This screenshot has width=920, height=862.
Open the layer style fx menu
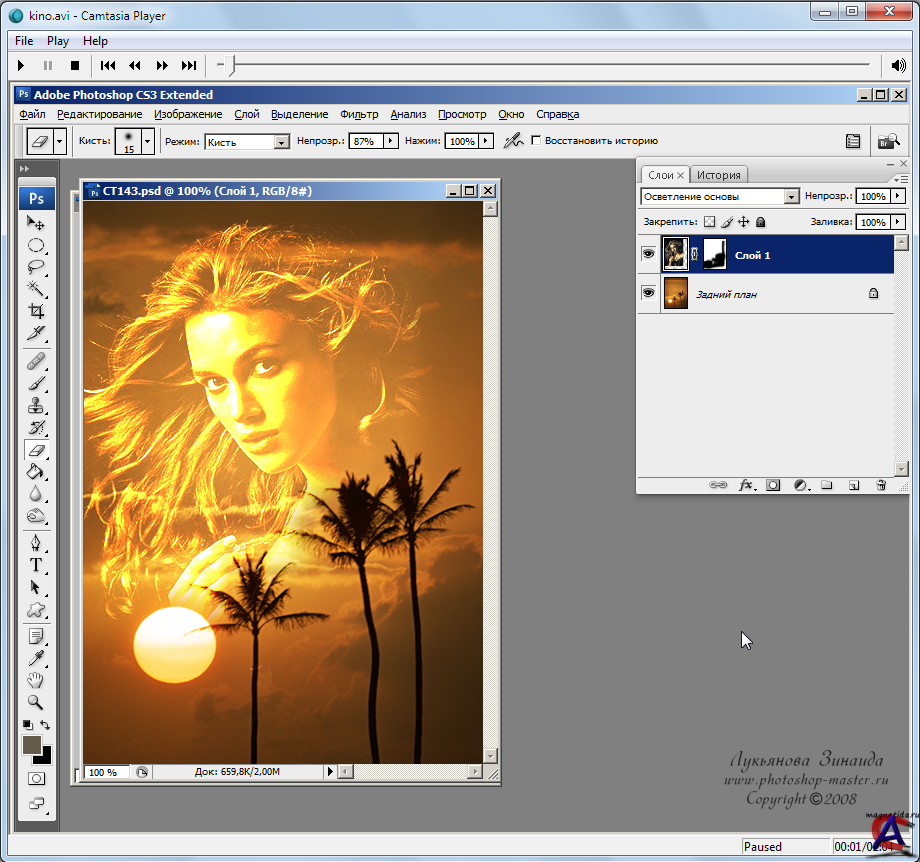coord(746,485)
